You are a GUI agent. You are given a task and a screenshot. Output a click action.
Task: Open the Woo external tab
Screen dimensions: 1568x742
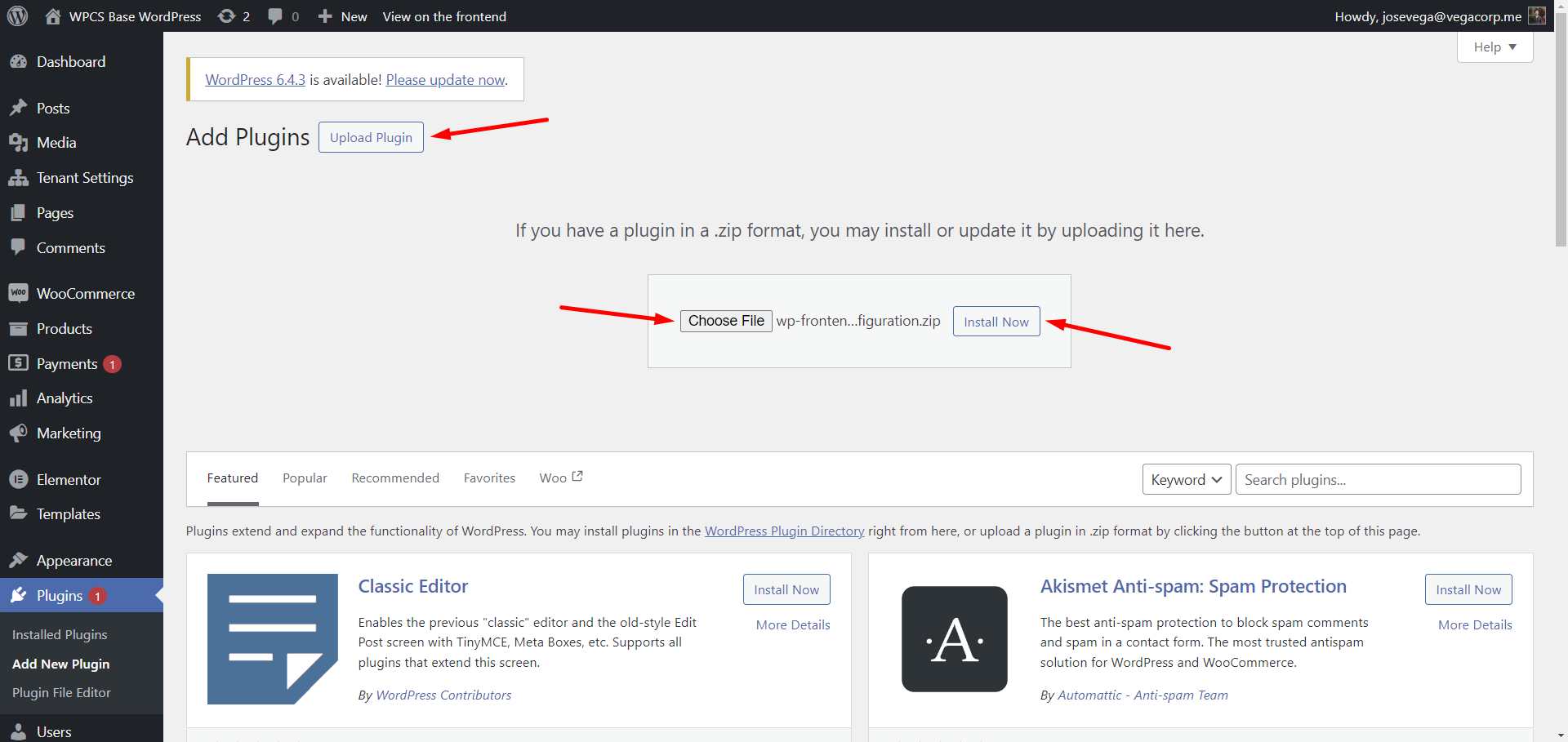(561, 478)
